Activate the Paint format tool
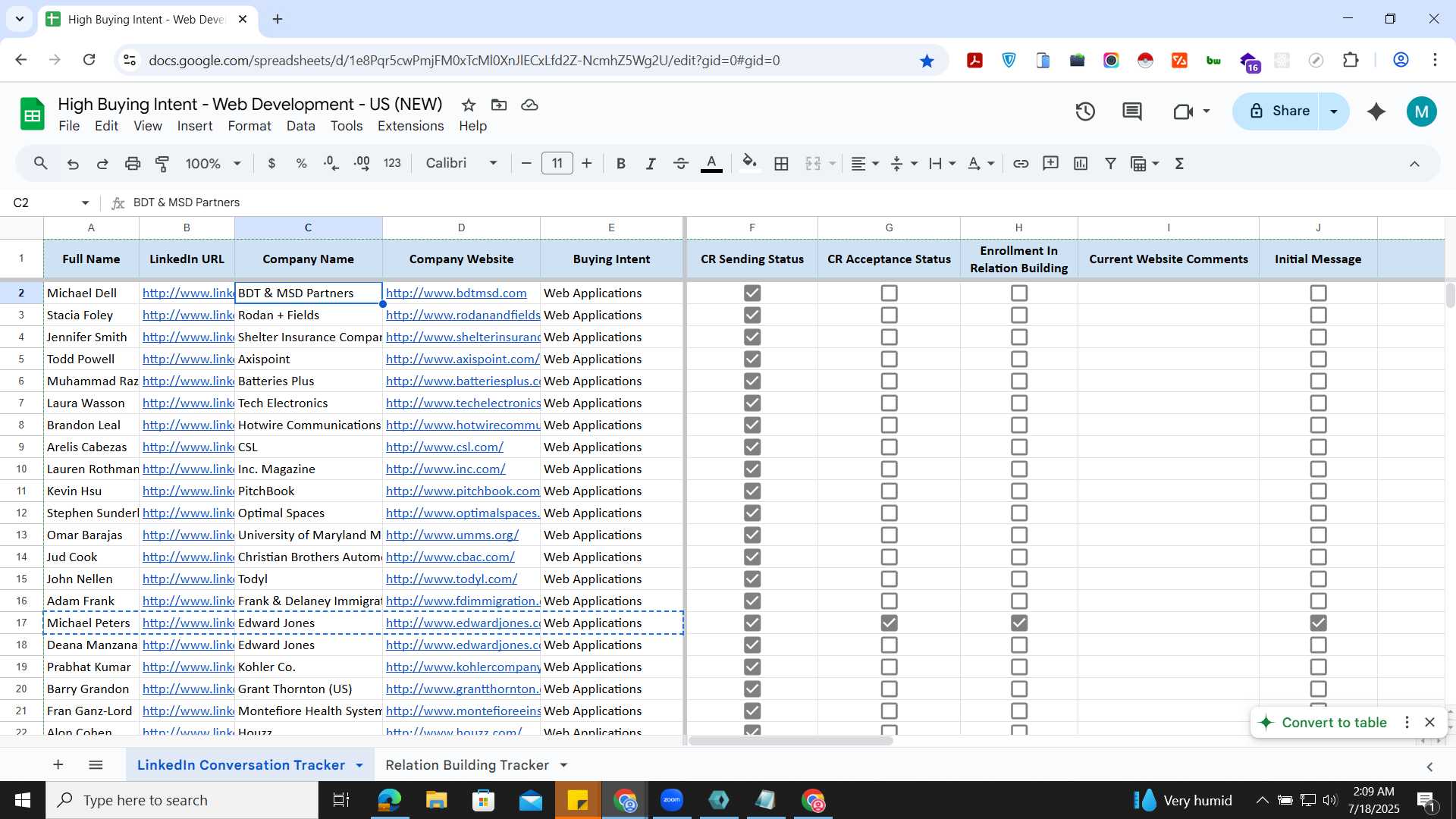This screenshot has height=819, width=1456. pos(162,164)
